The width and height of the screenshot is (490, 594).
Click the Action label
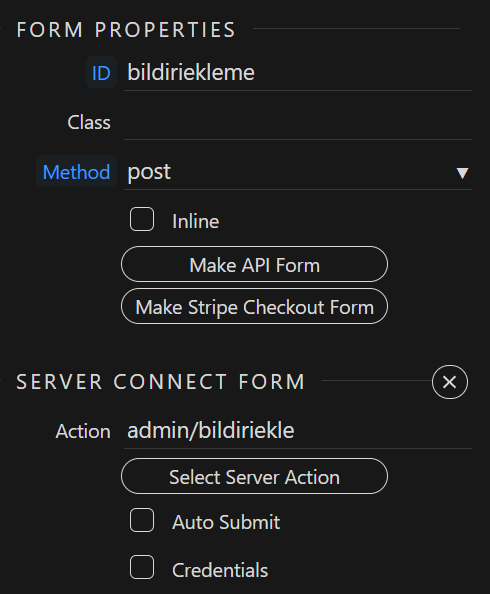click(x=83, y=431)
